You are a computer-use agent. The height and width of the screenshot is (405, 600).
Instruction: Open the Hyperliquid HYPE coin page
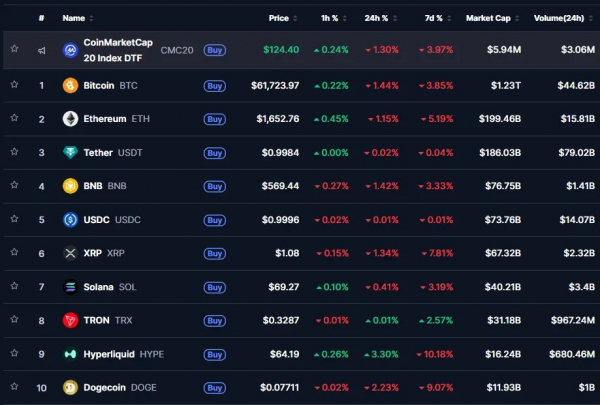click(123, 354)
